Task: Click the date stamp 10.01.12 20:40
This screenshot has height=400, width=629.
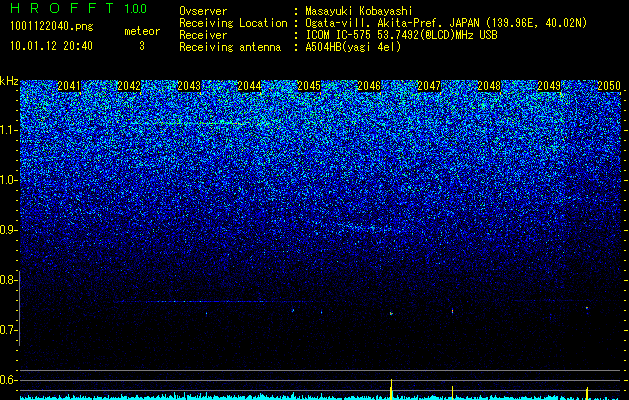Action: pos(51,46)
